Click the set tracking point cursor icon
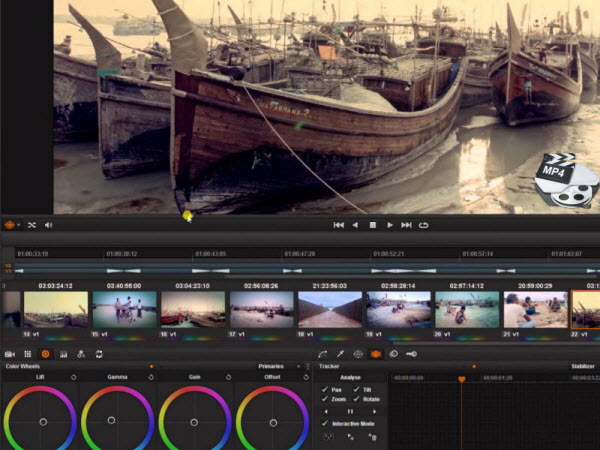The image size is (600, 450). tap(351, 436)
